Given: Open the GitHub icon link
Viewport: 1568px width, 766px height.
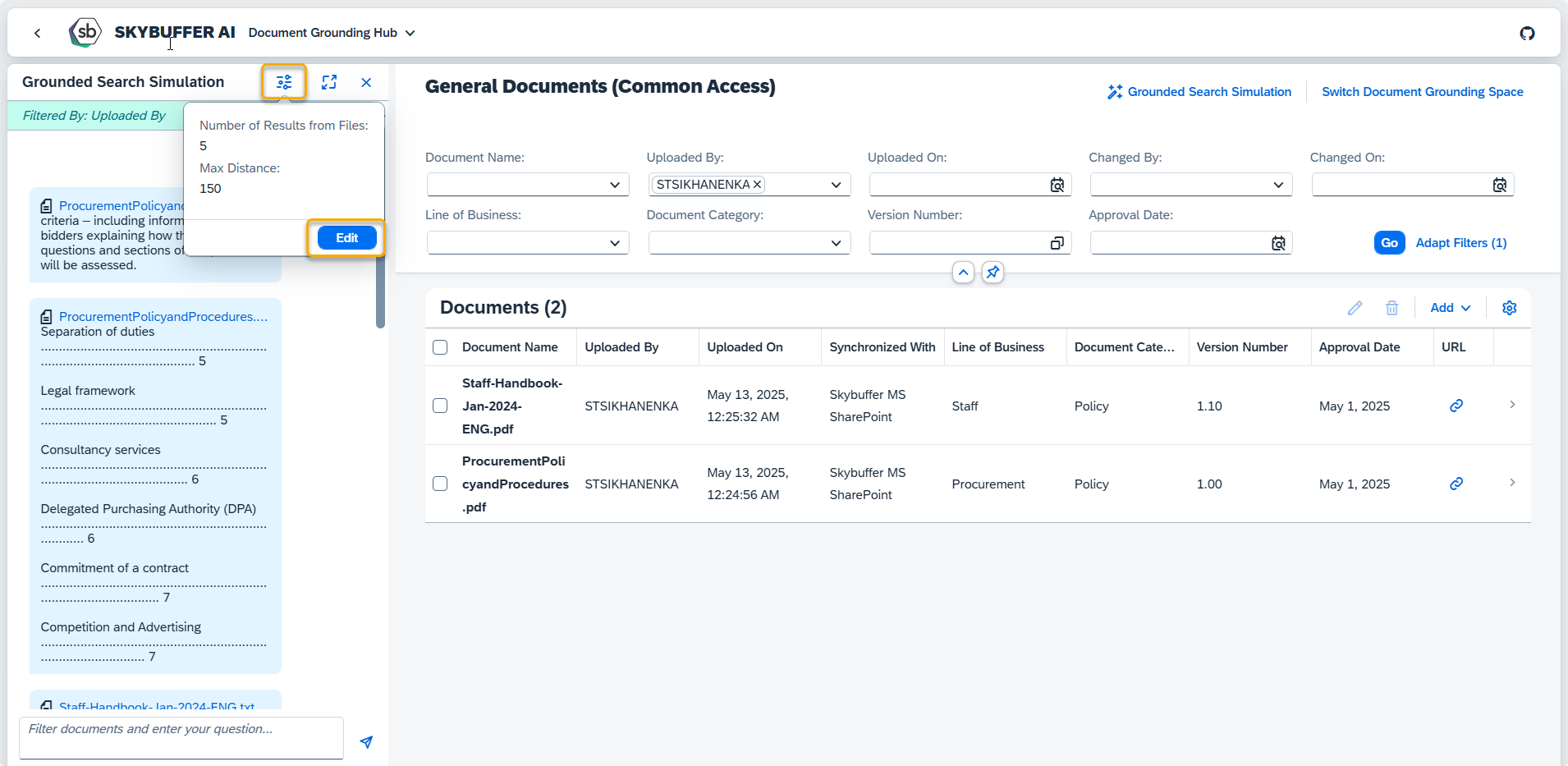Looking at the screenshot, I should (x=1527, y=33).
